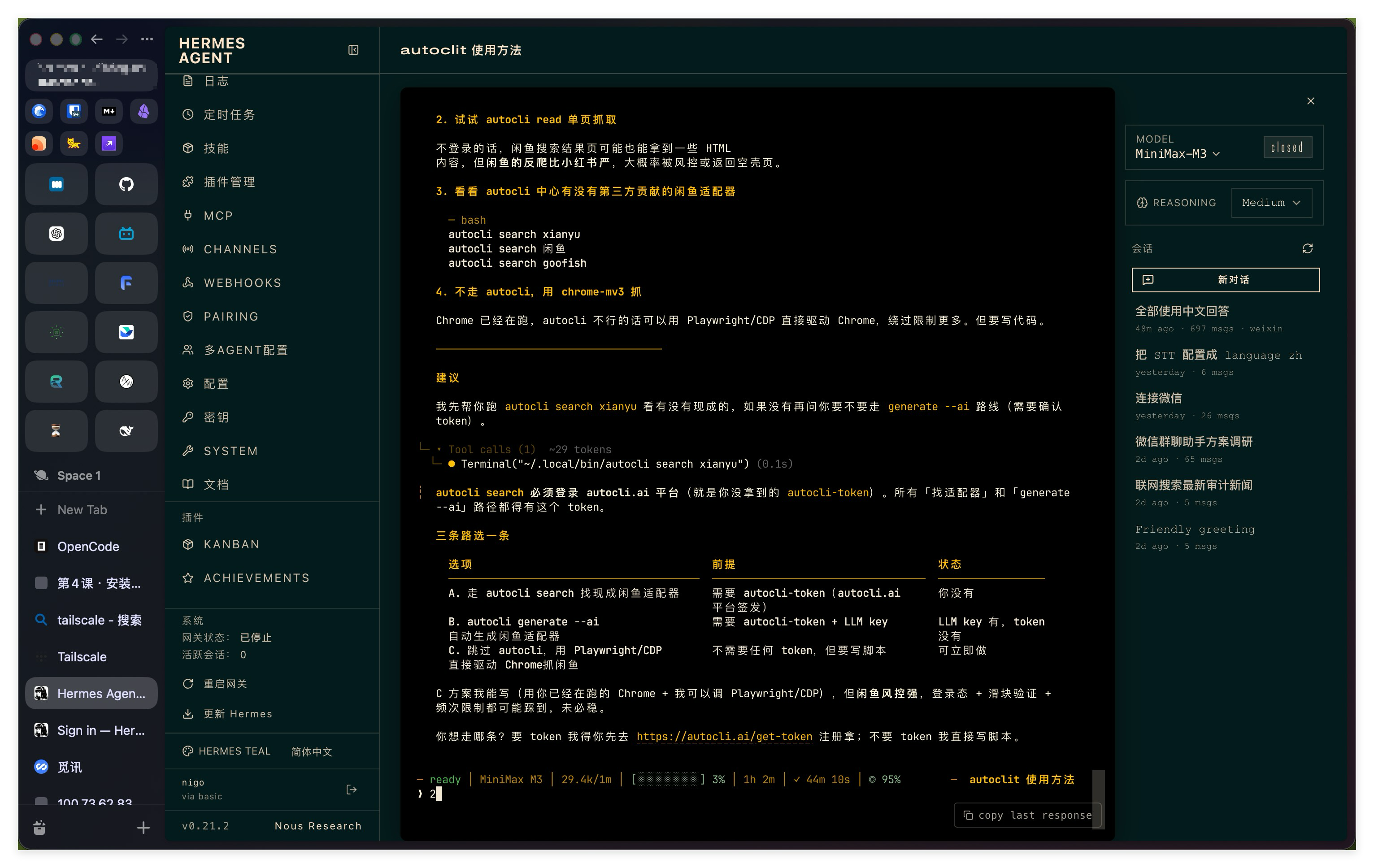1374x868 pixels.
Task: Click the KANBAN plugin cube icon
Action: click(188, 544)
